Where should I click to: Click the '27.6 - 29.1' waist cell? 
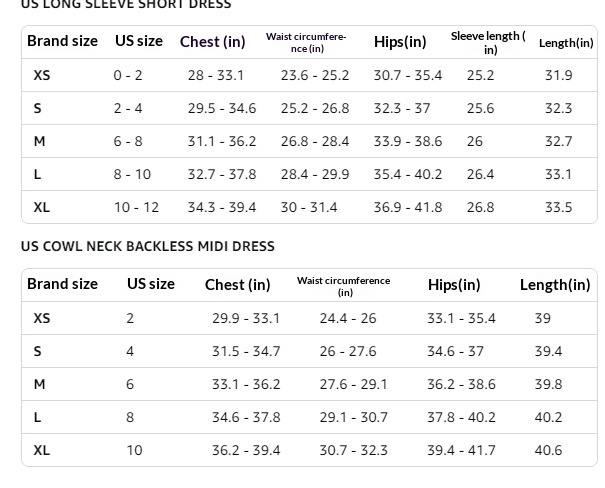click(x=353, y=384)
